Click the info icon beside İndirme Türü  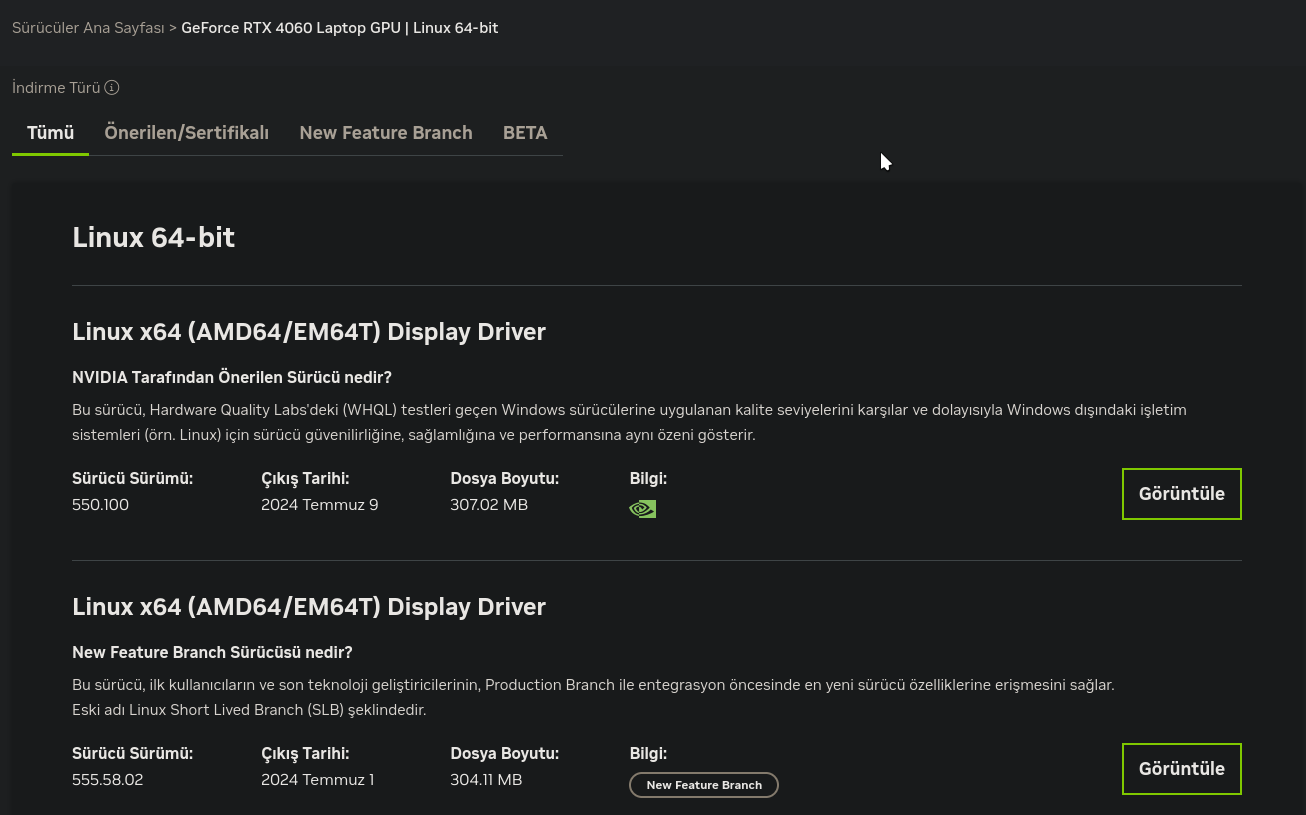coord(112,88)
